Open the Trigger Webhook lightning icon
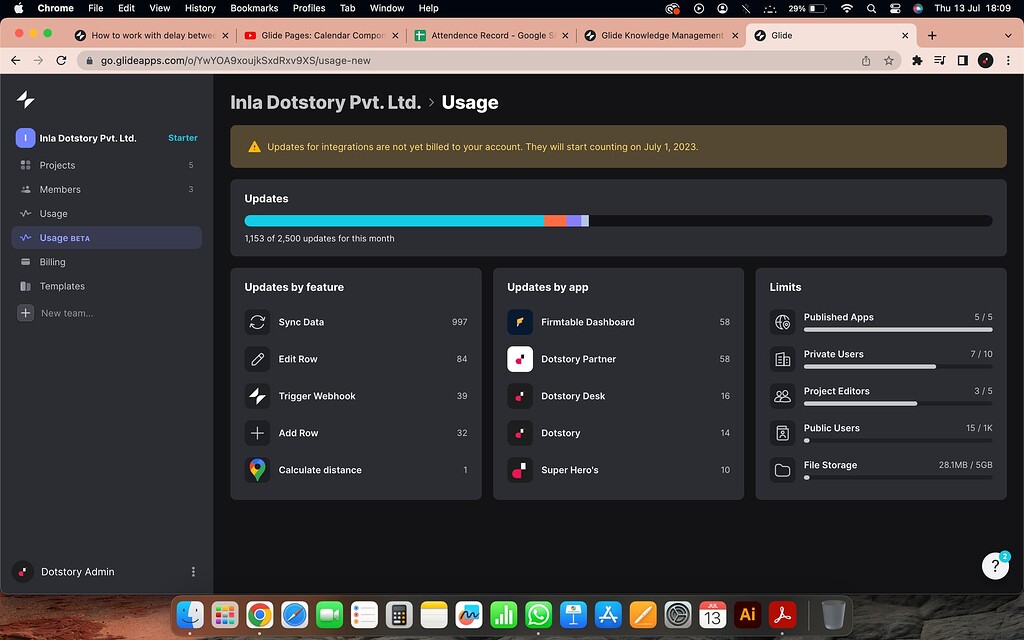The height and width of the screenshot is (640, 1024). pos(259,396)
